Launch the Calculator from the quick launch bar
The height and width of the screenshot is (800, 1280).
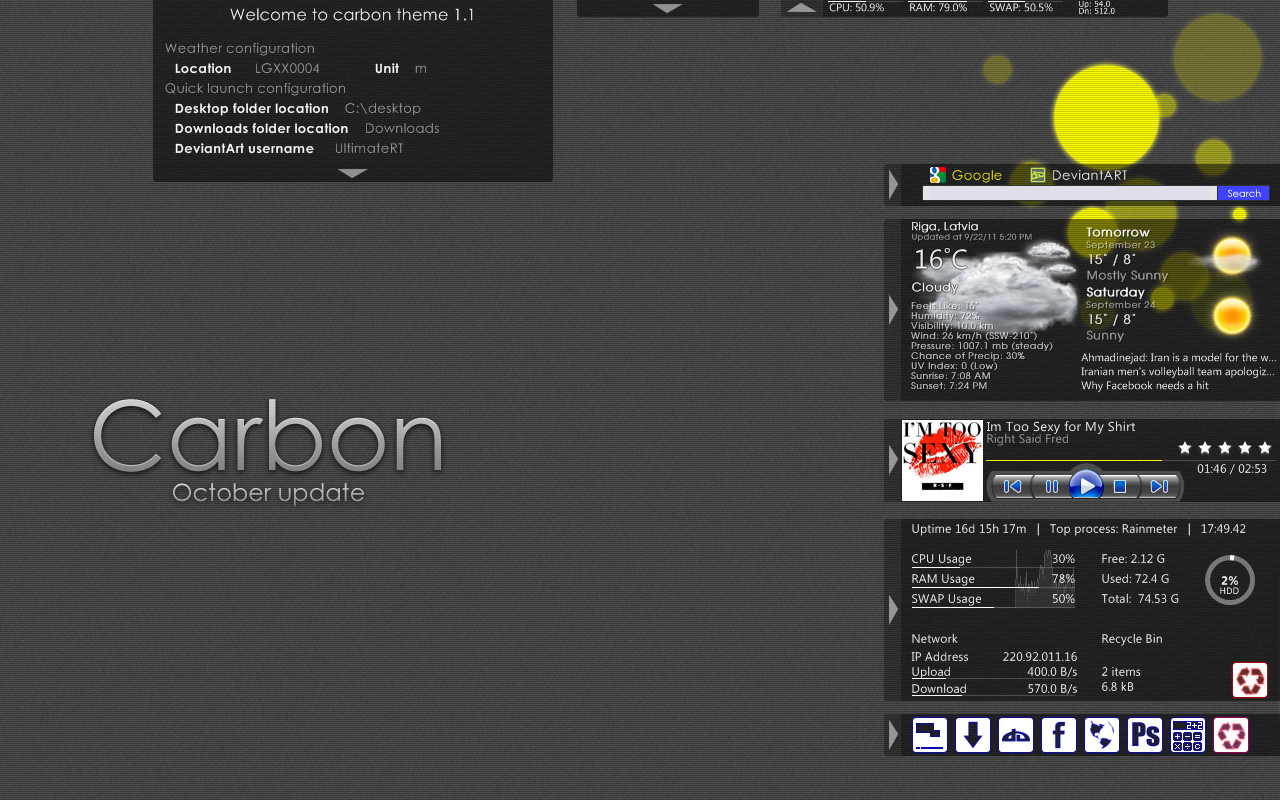coord(1187,735)
